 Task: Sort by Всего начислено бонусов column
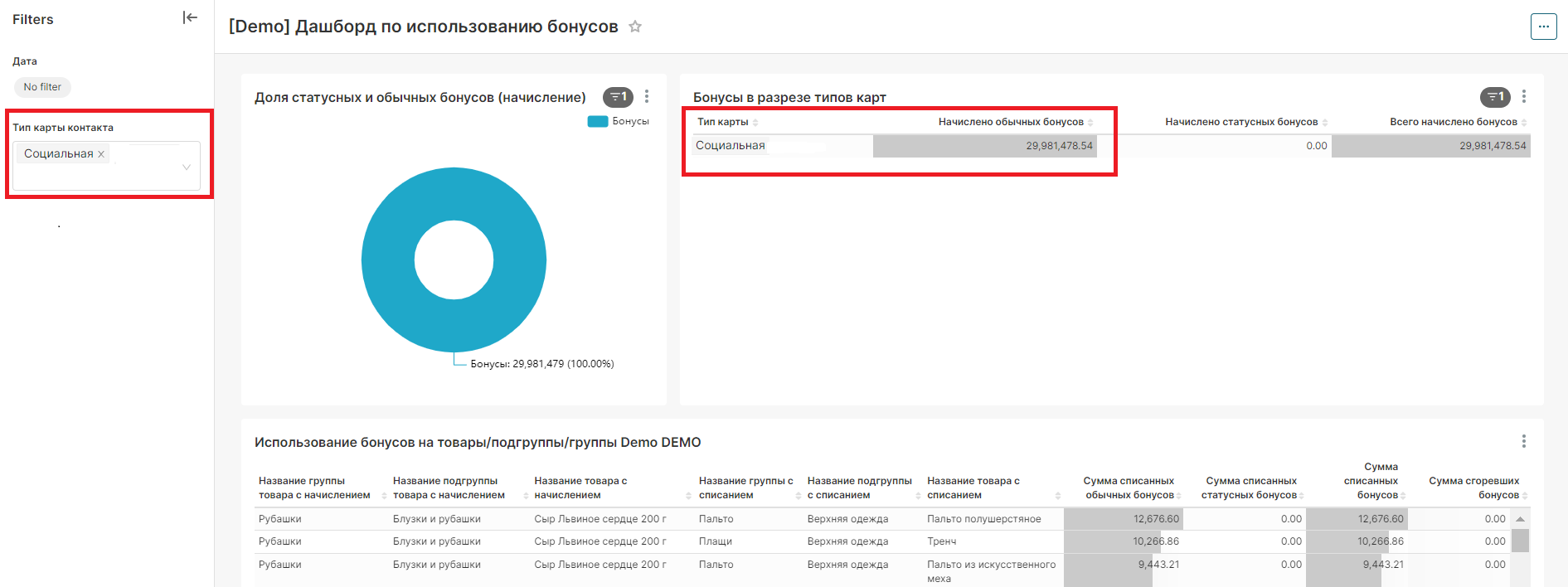pos(1454,122)
